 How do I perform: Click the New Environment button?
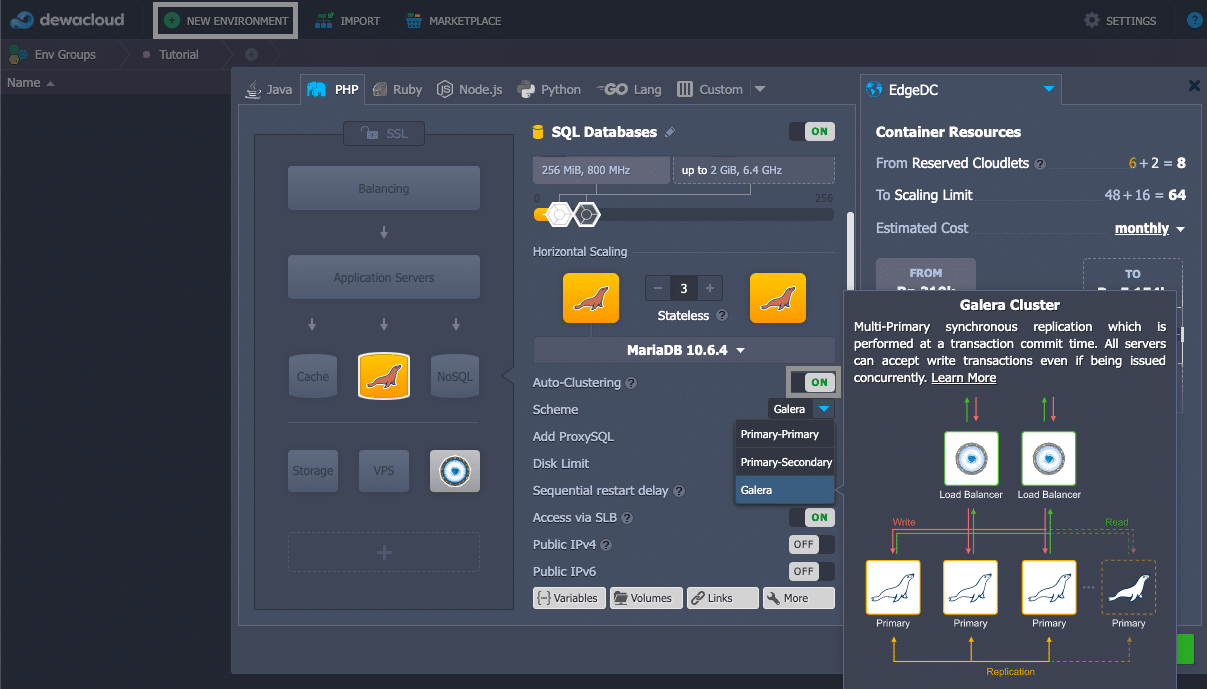226,20
